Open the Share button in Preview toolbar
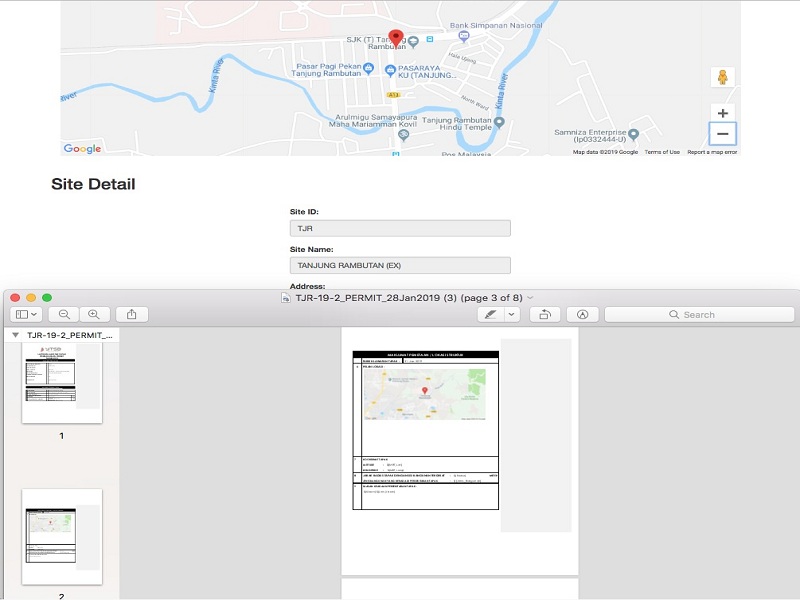The height and width of the screenshot is (600, 800). (132, 314)
